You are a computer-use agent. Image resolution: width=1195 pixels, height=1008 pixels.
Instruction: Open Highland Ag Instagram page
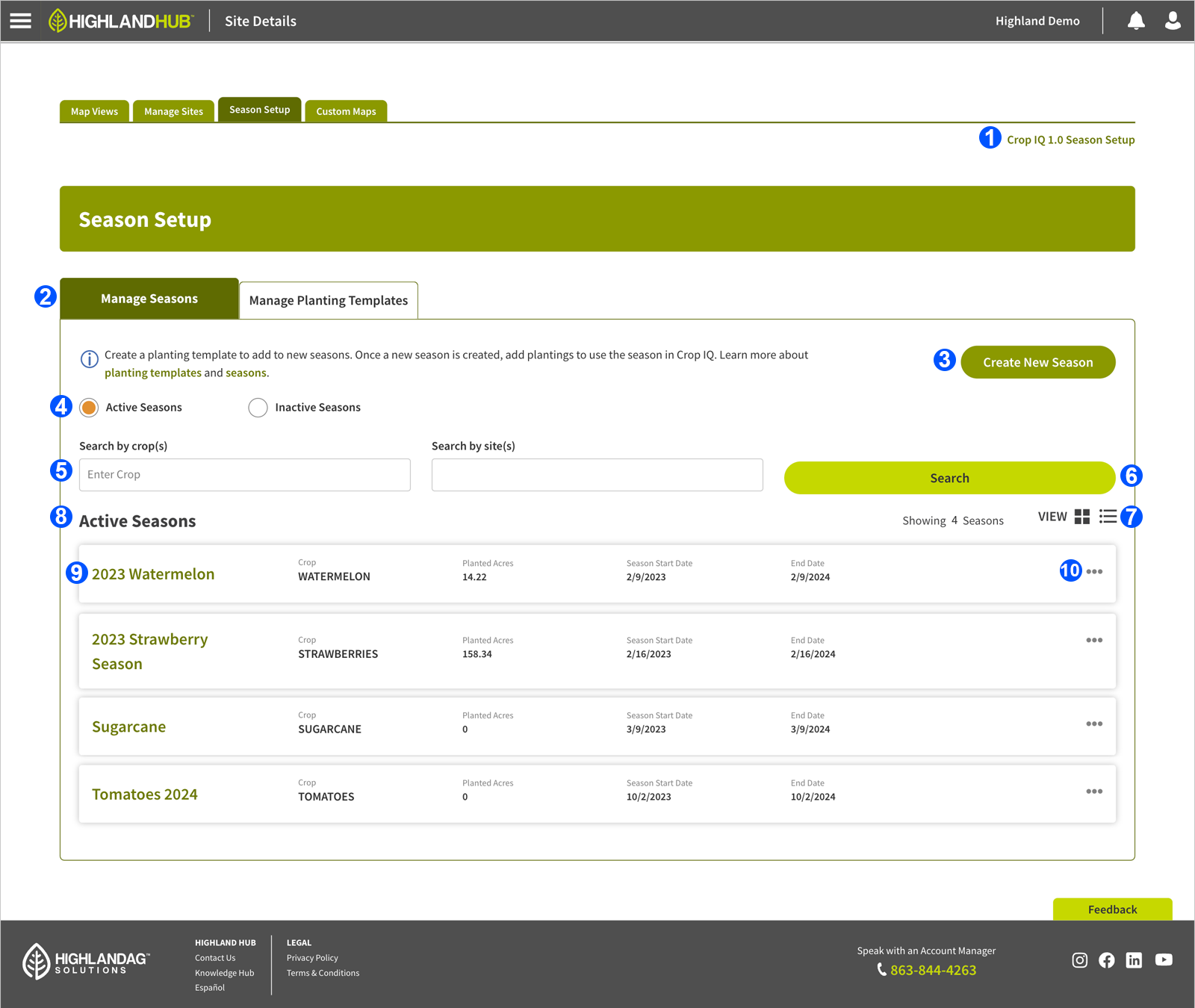tap(1079, 960)
